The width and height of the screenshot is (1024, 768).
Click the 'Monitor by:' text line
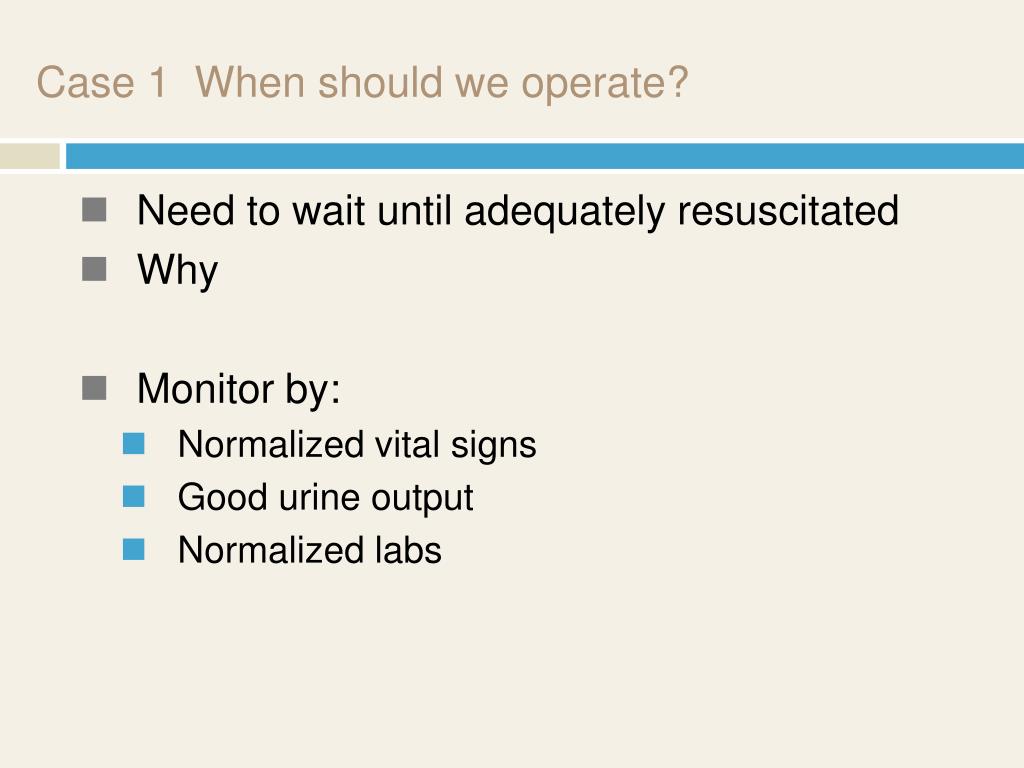click(x=239, y=390)
